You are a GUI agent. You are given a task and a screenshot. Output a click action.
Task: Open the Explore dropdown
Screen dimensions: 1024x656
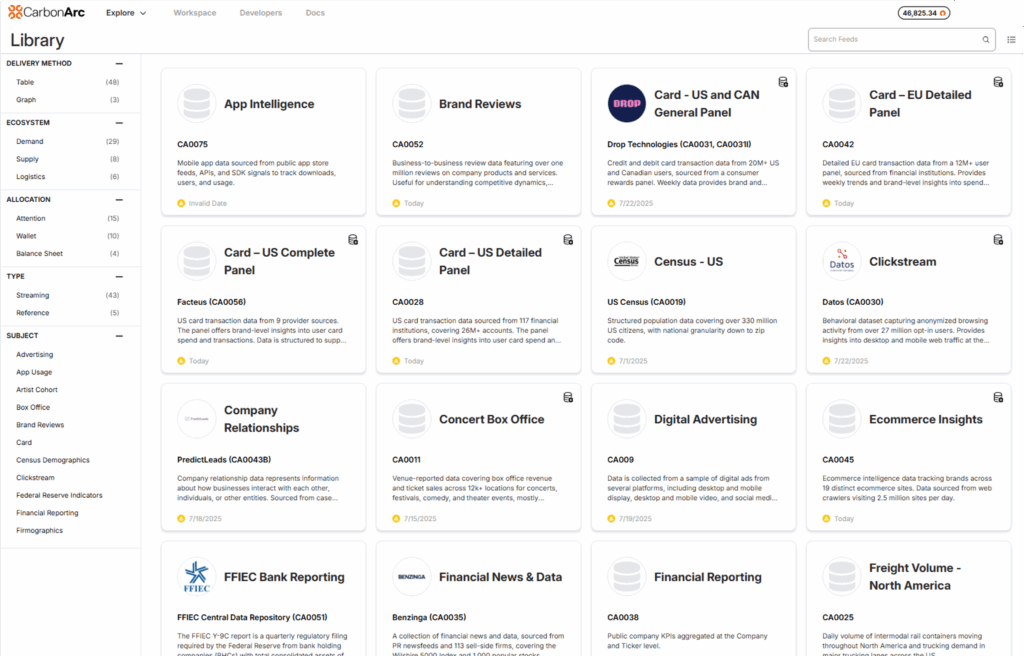126,13
